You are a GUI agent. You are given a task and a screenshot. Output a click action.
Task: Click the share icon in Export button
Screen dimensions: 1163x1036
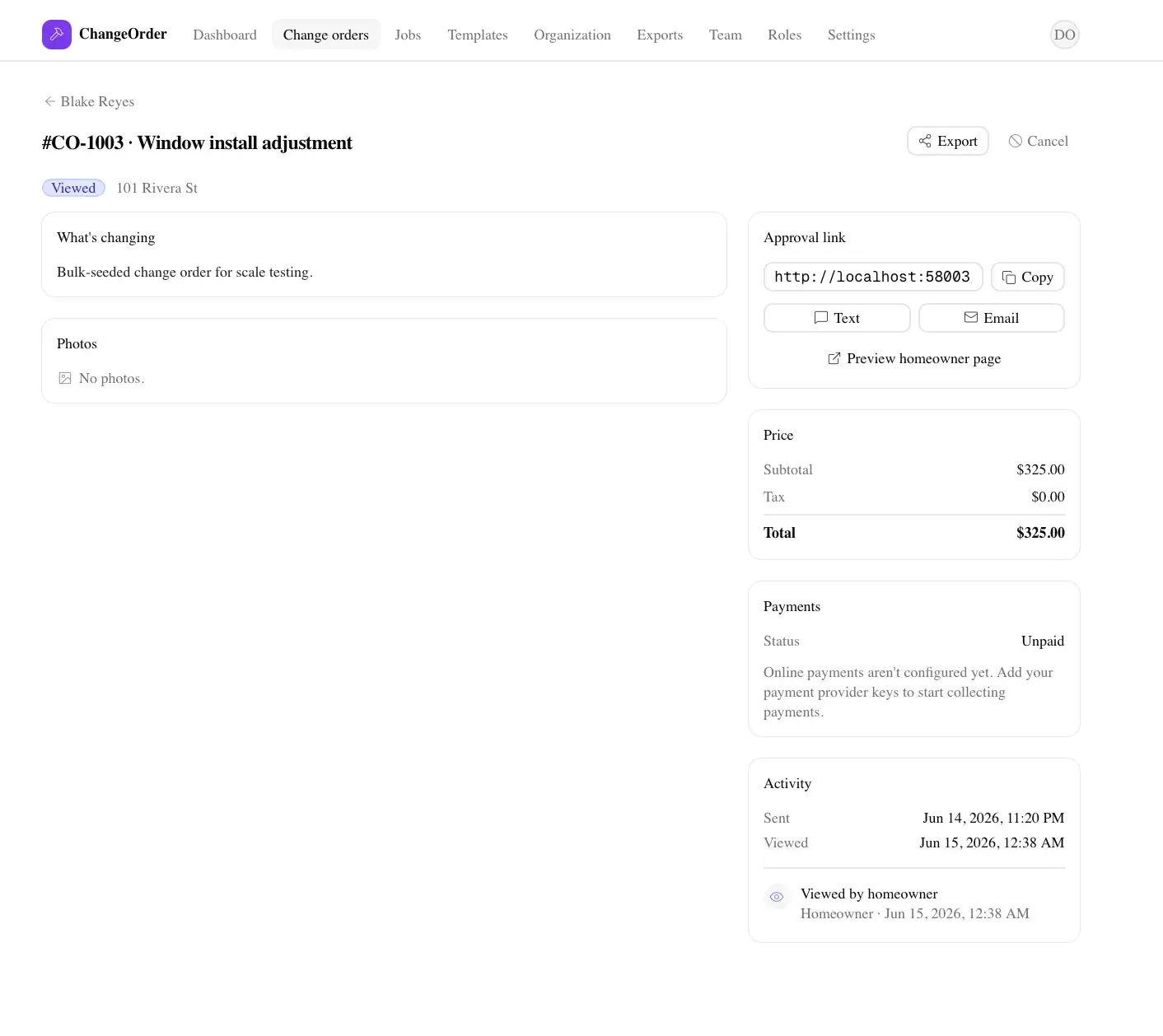coord(925,141)
